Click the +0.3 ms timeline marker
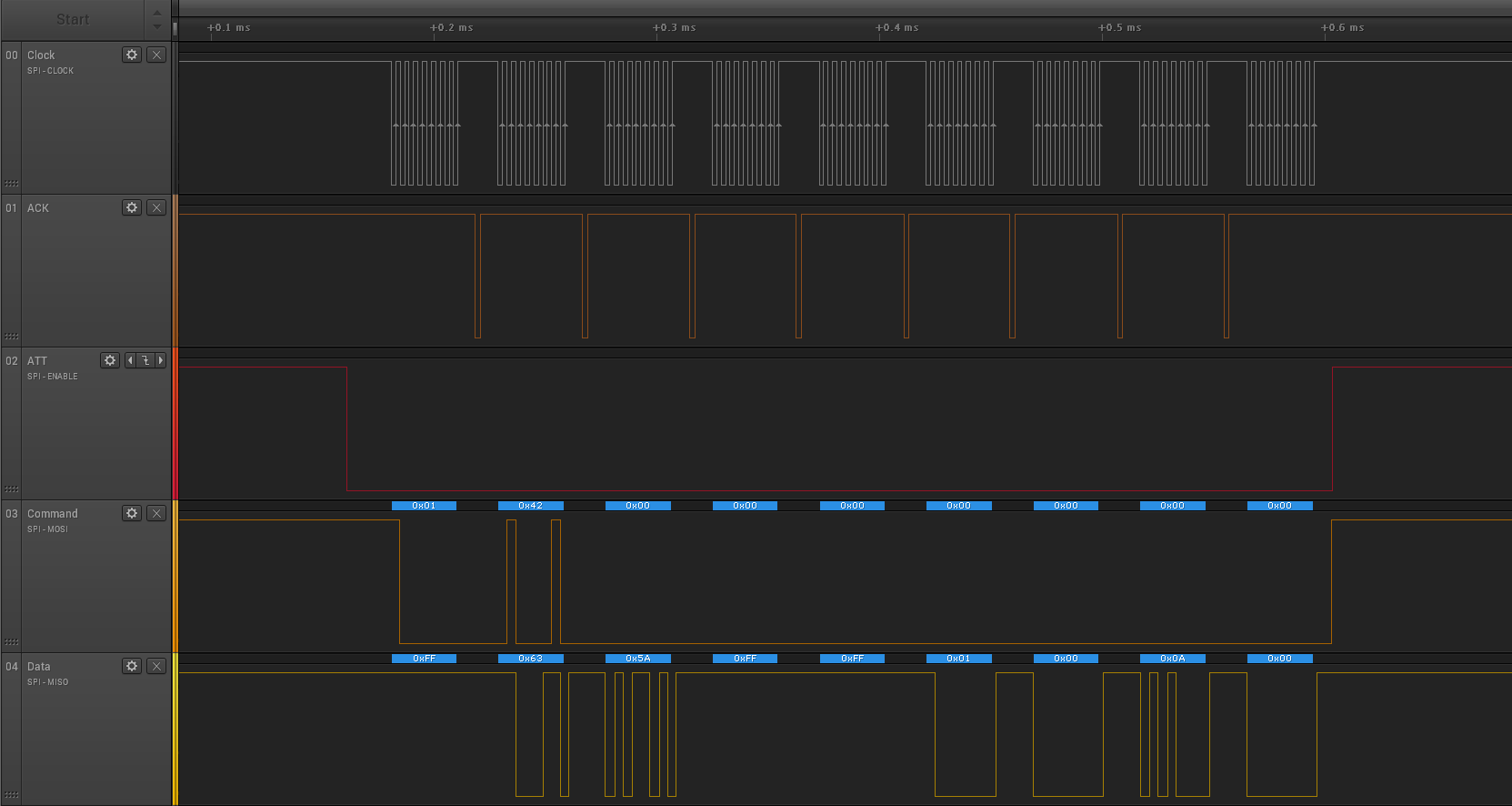Viewport: 1512px width, 806px height. click(x=674, y=28)
